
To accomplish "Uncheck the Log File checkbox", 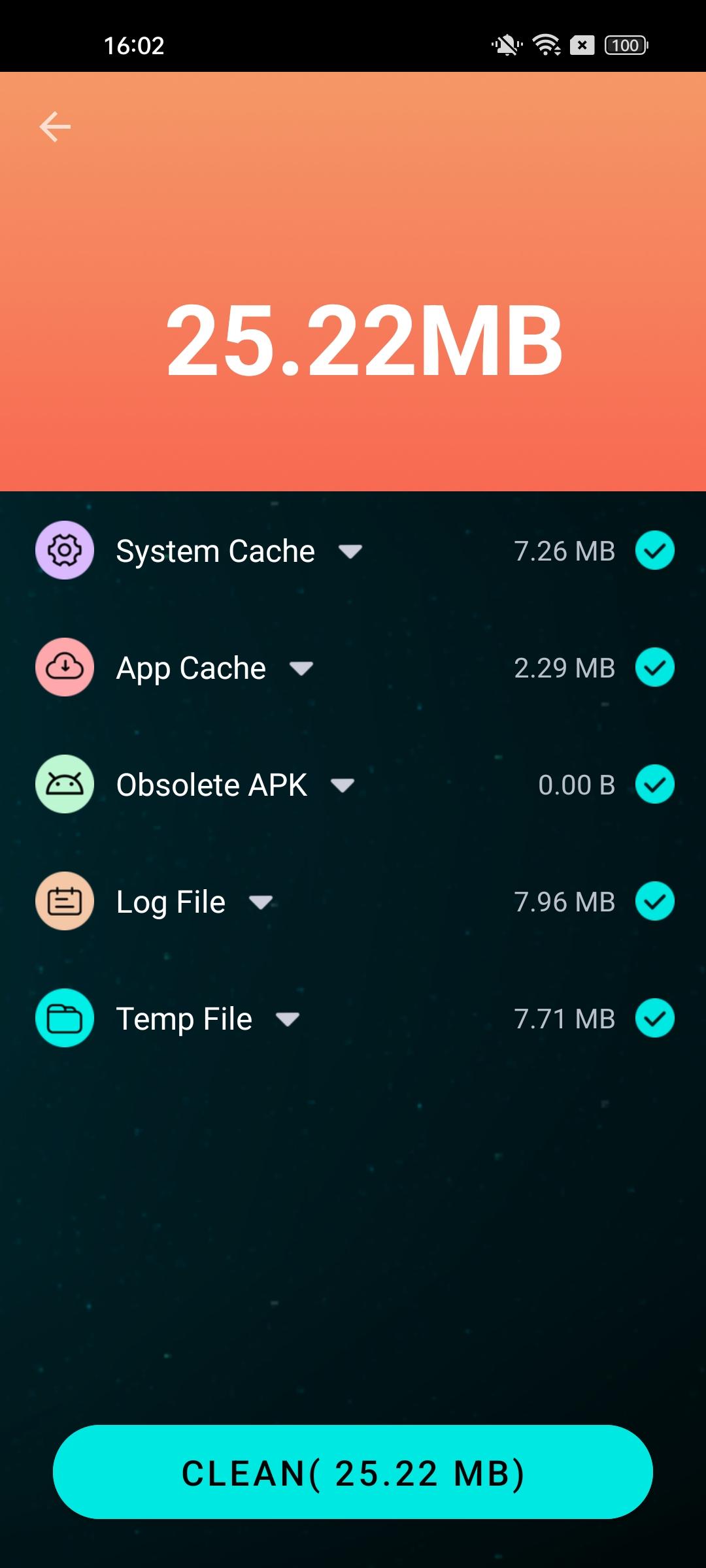I will point(655,901).
